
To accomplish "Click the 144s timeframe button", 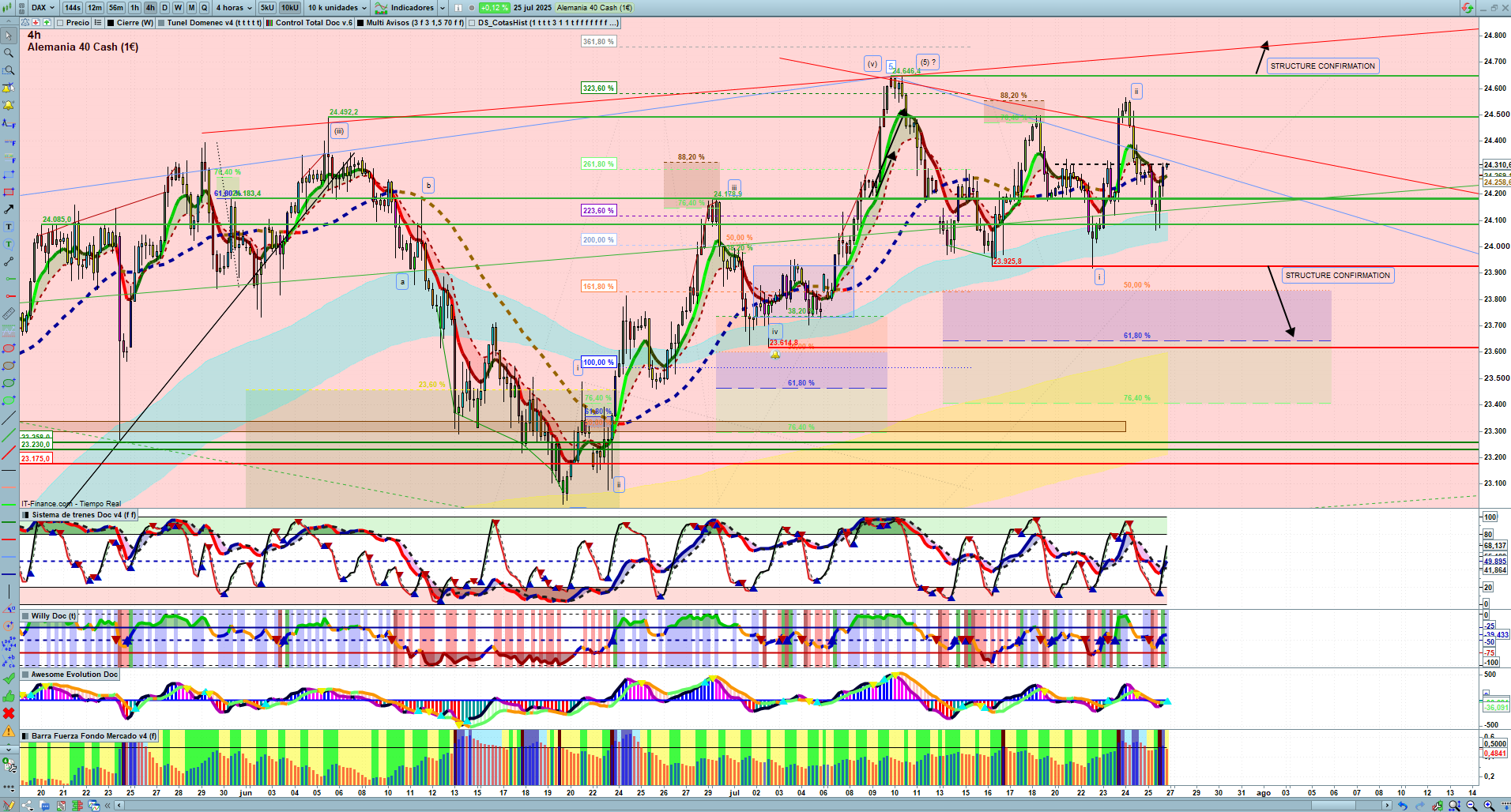I will [73, 8].
